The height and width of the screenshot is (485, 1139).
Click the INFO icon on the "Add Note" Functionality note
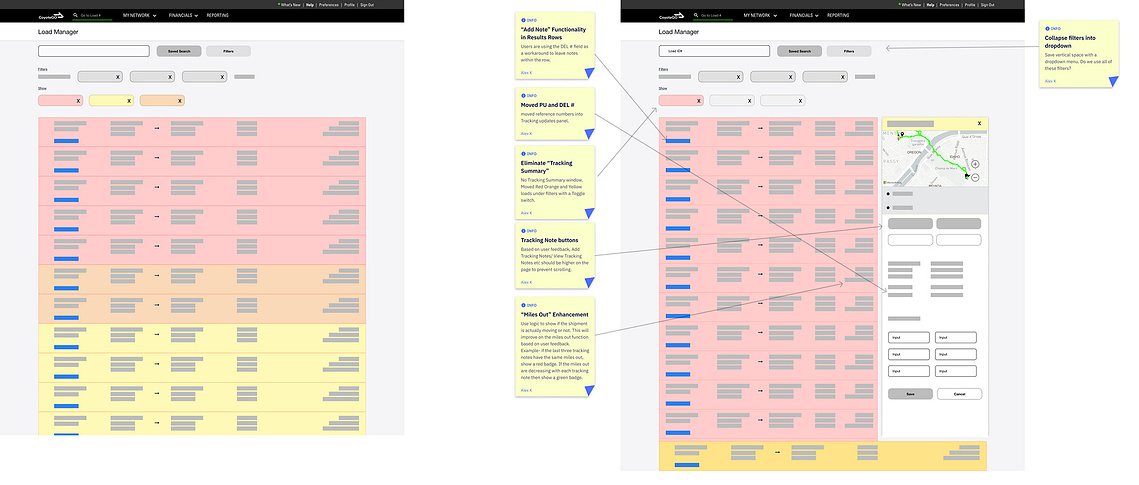point(523,19)
